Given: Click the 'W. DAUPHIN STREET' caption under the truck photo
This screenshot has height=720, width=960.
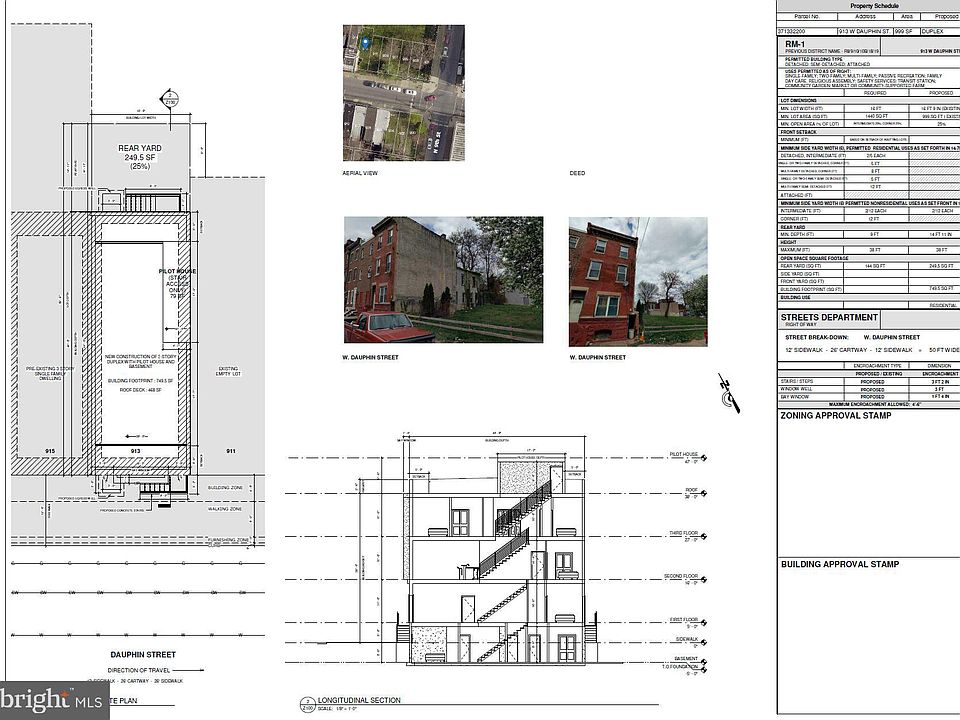Looking at the screenshot, I should (x=370, y=358).
